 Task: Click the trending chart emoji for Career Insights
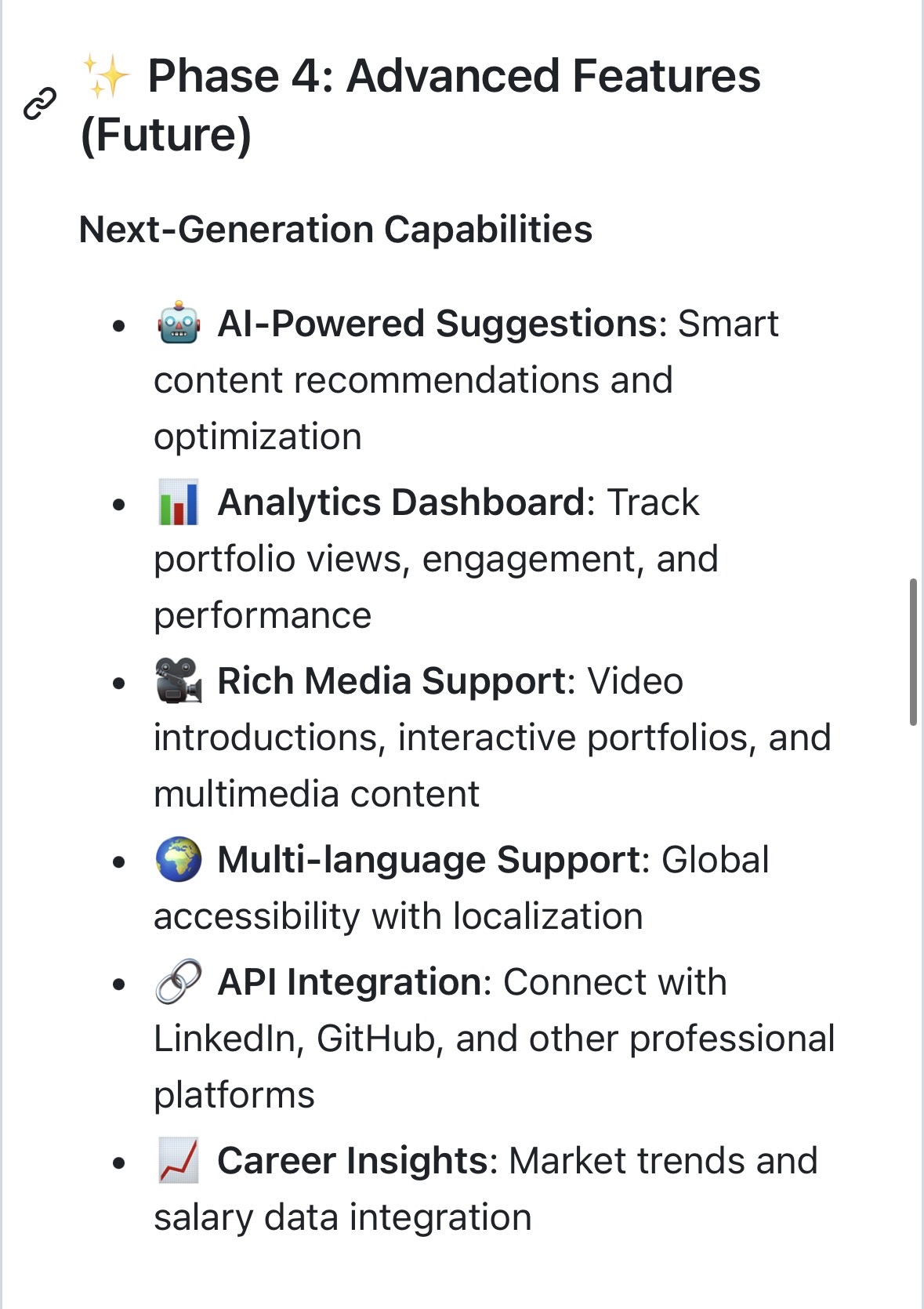pos(179,1160)
